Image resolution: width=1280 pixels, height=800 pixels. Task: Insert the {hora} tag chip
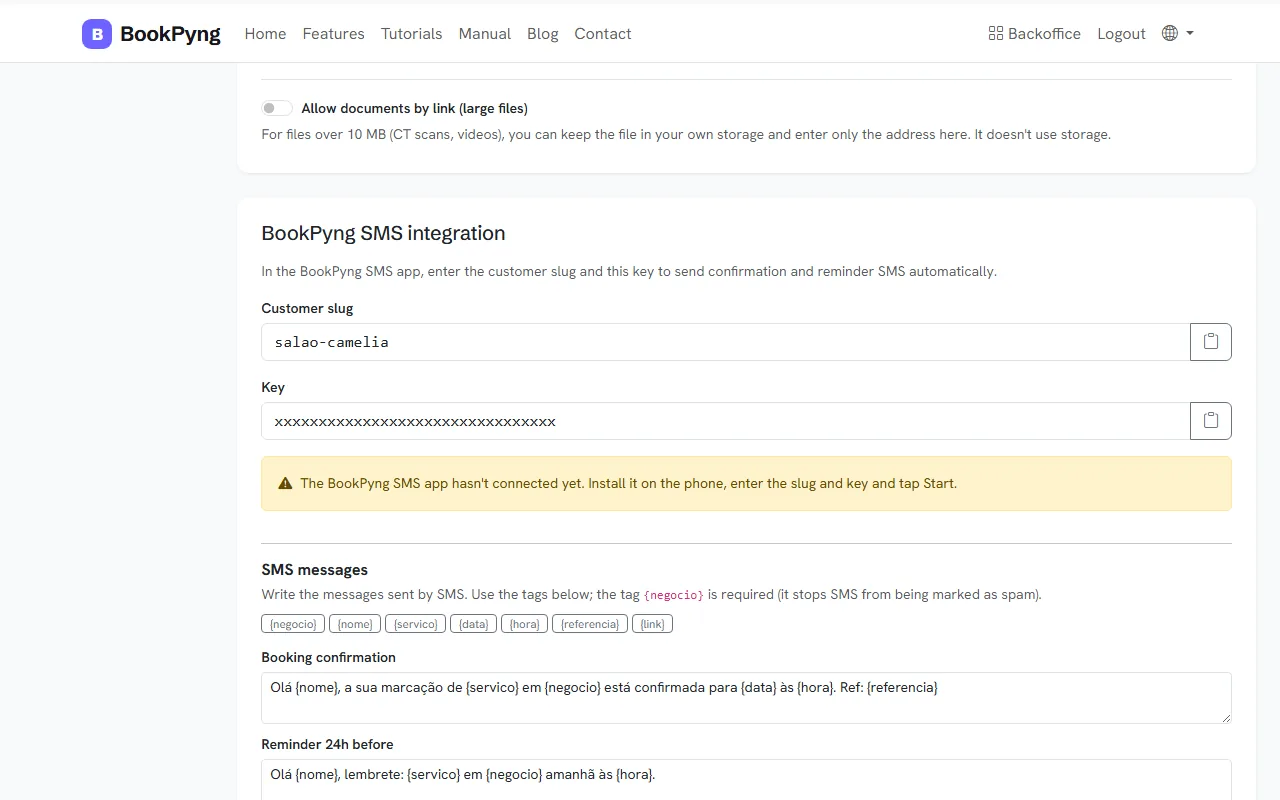(525, 624)
